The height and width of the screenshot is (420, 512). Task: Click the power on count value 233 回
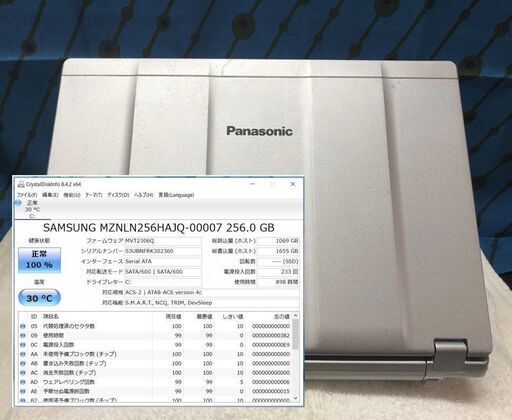(278, 272)
